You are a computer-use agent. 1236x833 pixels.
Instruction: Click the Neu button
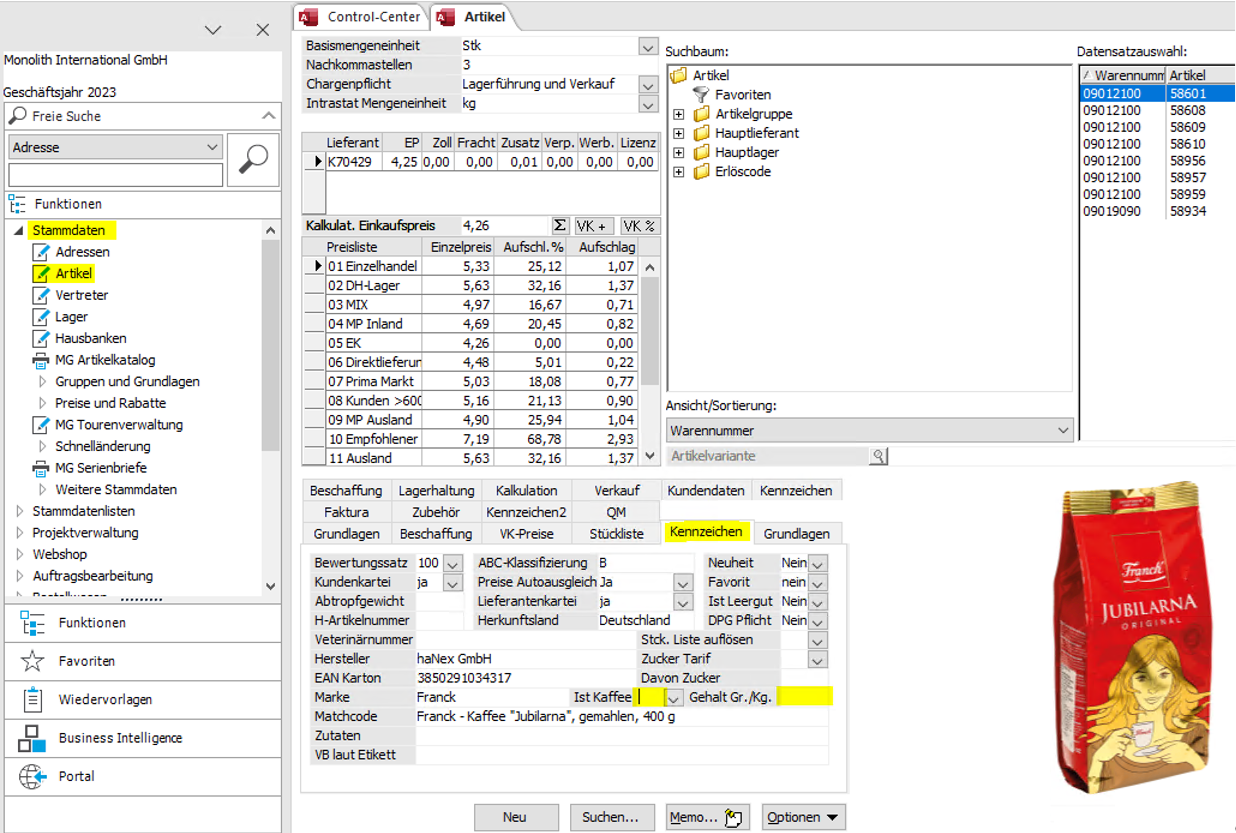coord(515,817)
